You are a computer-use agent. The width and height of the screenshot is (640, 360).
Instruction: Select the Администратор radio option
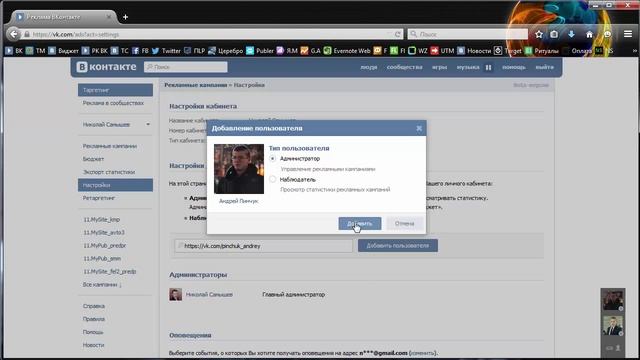tap(273, 158)
